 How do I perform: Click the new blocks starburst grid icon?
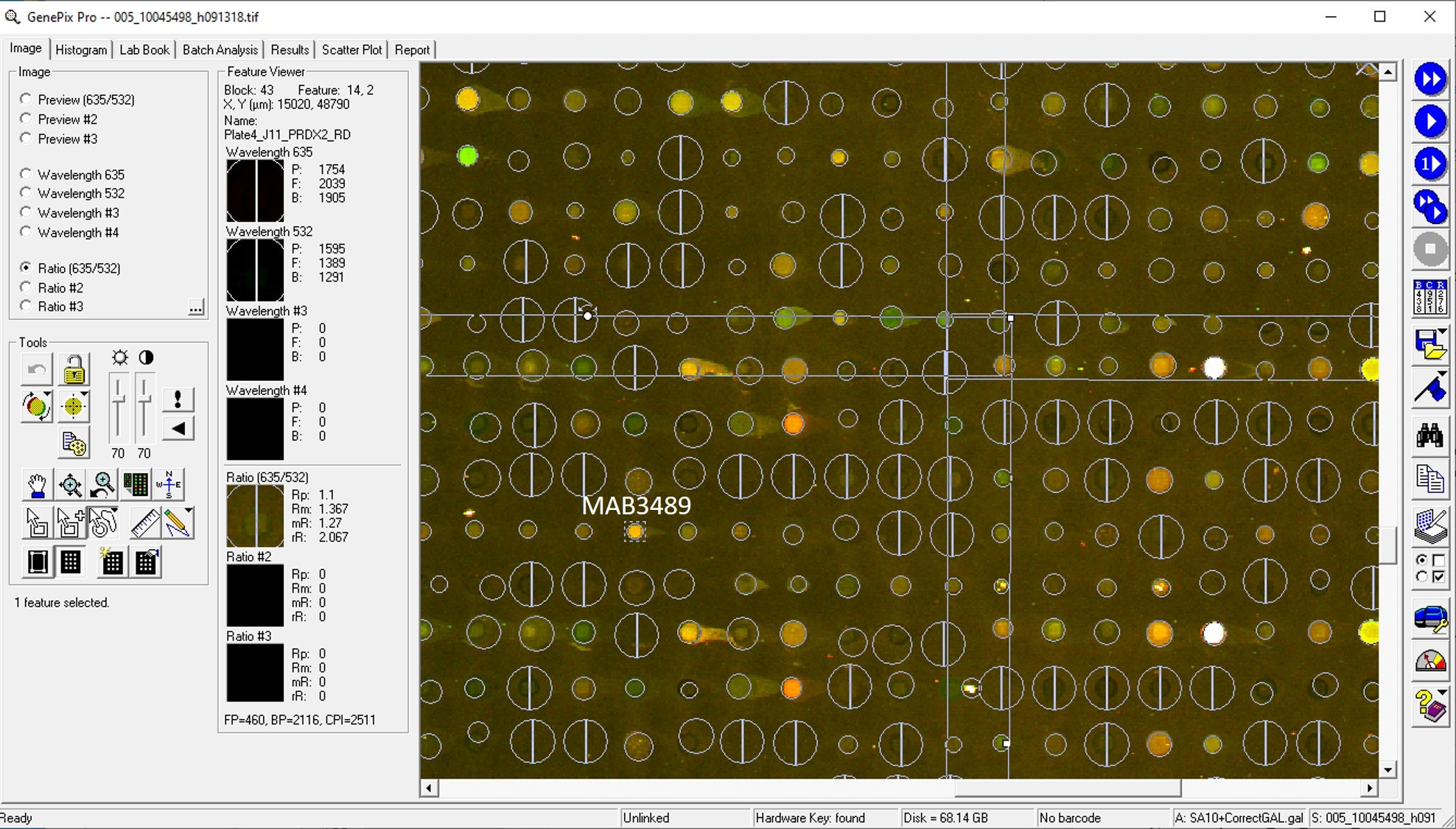112,562
